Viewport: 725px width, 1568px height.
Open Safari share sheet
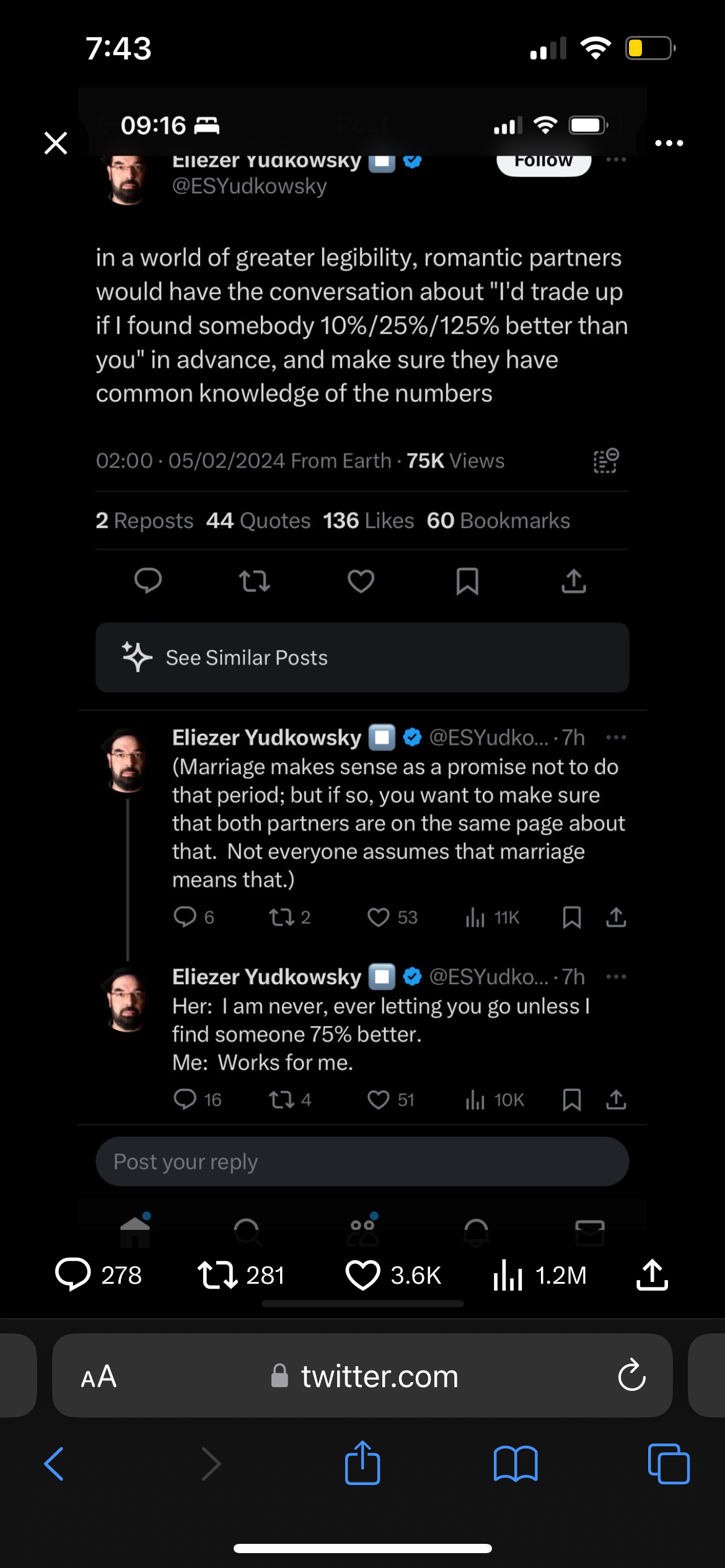[362, 1462]
